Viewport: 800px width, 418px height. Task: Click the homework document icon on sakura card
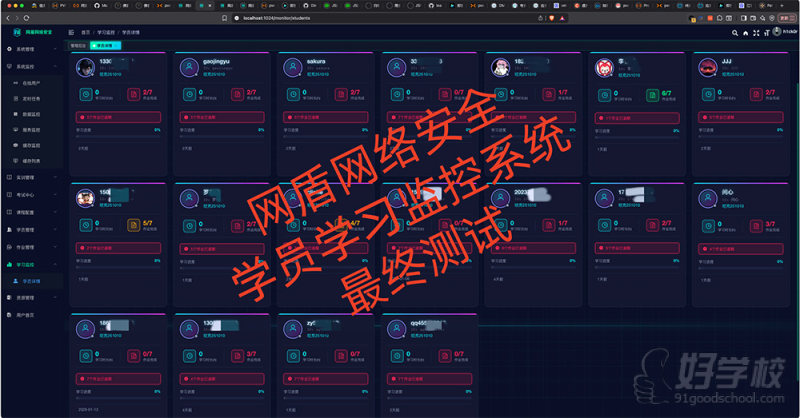(x=341, y=94)
